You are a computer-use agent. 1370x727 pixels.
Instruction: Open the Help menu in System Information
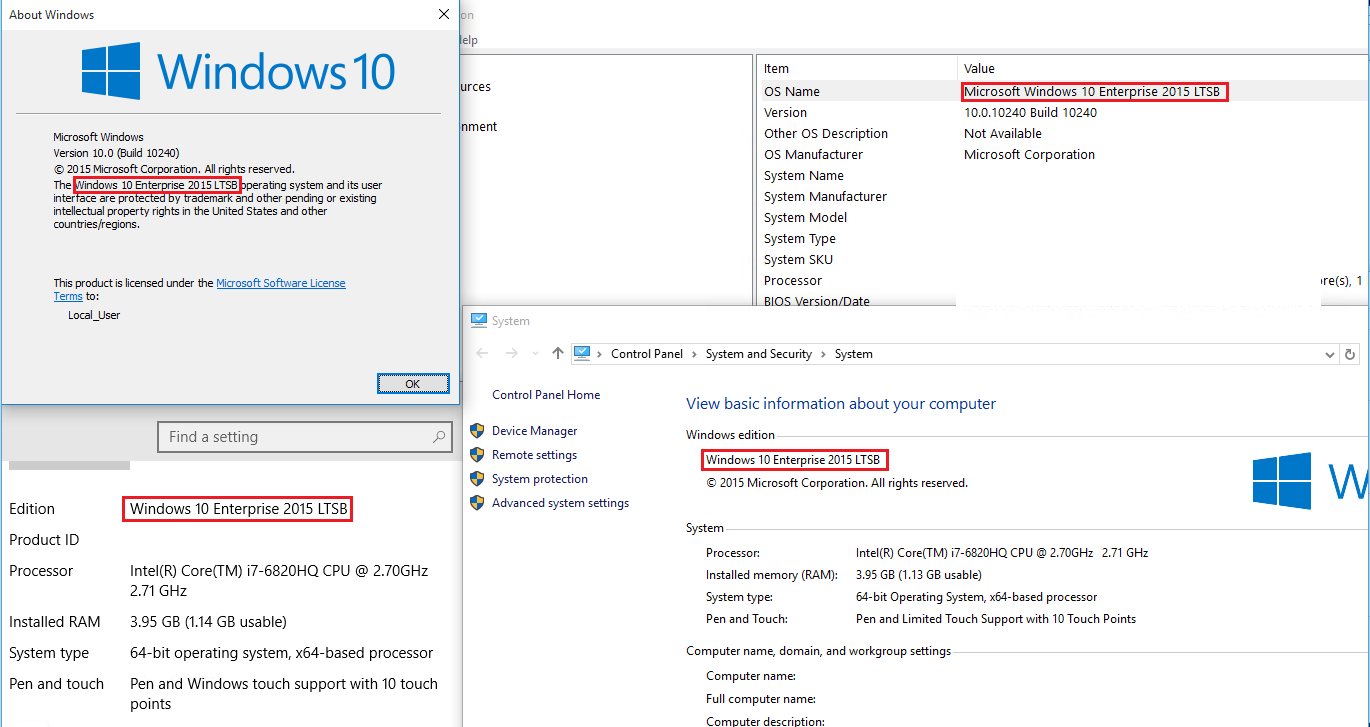click(467, 39)
